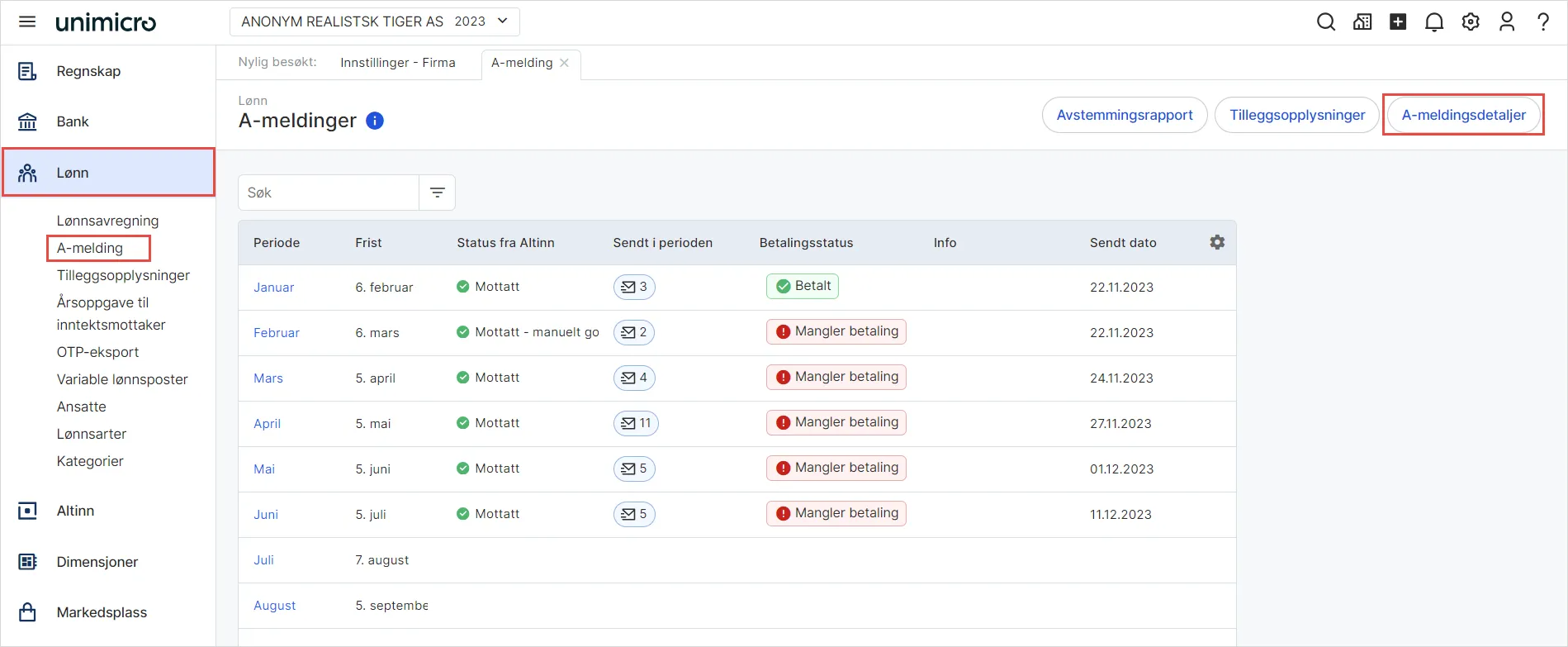Open the search filter options
The height and width of the screenshot is (647, 1568).
[x=438, y=193]
